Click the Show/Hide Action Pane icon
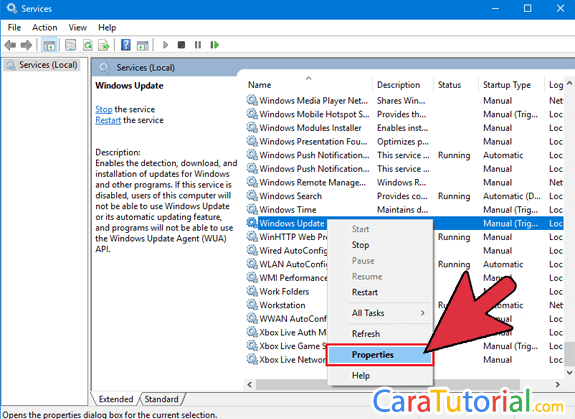The image size is (575, 419). click(143, 45)
